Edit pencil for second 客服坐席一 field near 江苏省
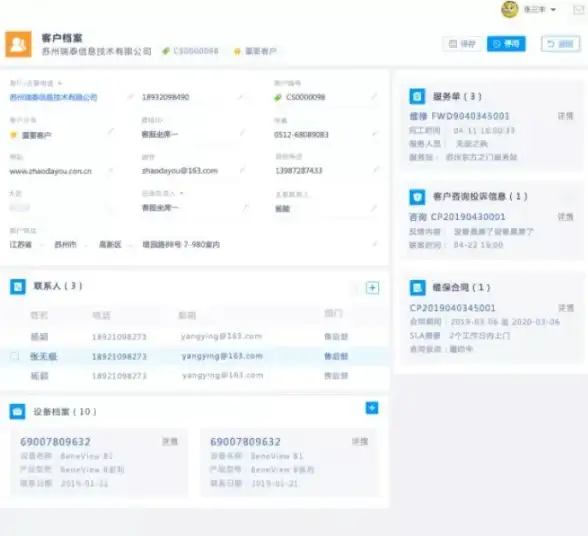This screenshot has height=536, width=588. pos(246,207)
